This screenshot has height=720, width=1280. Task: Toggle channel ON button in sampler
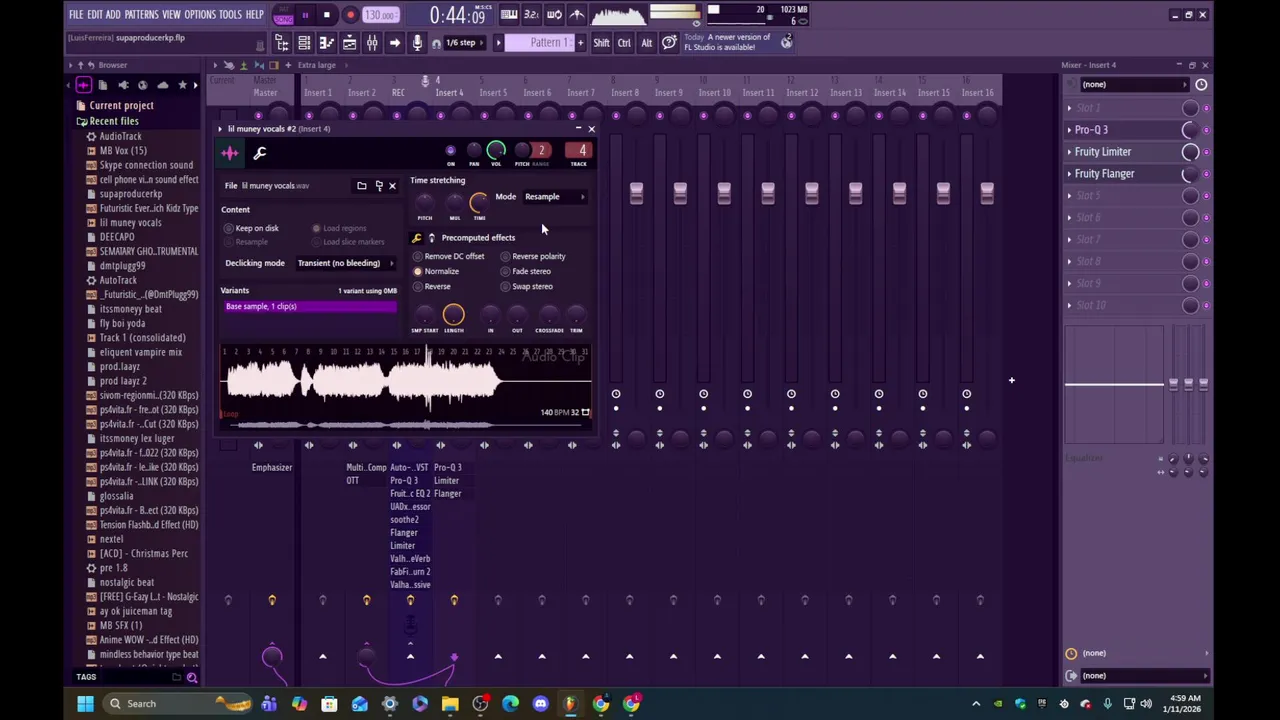click(x=450, y=151)
